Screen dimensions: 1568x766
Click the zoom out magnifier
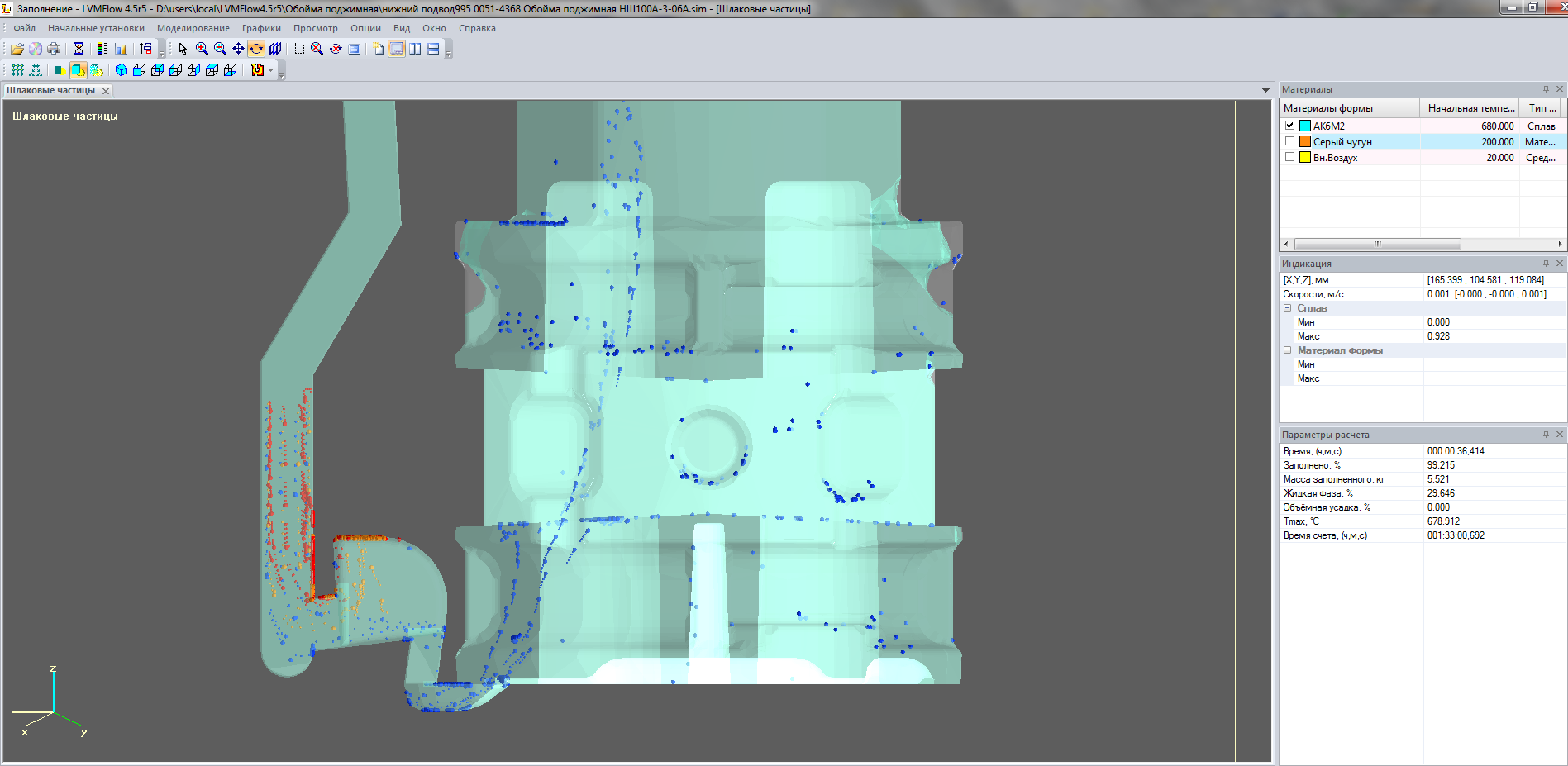click(220, 49)
